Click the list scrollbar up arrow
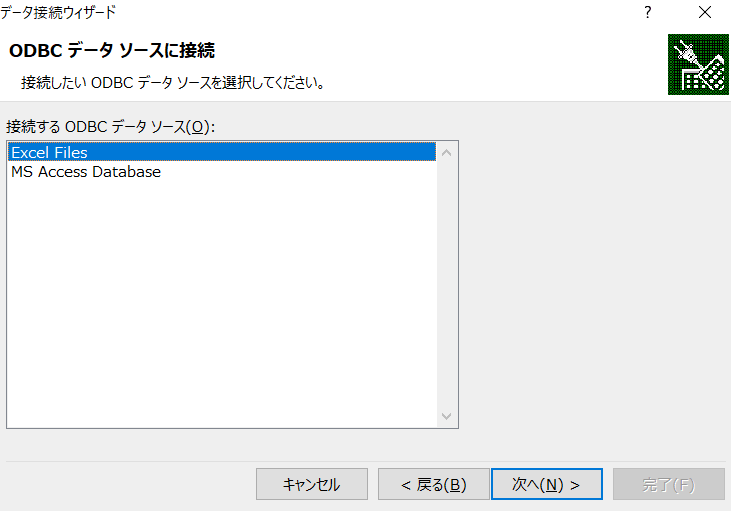This screenshot has width=731, height=511. [x=447, y=153]
